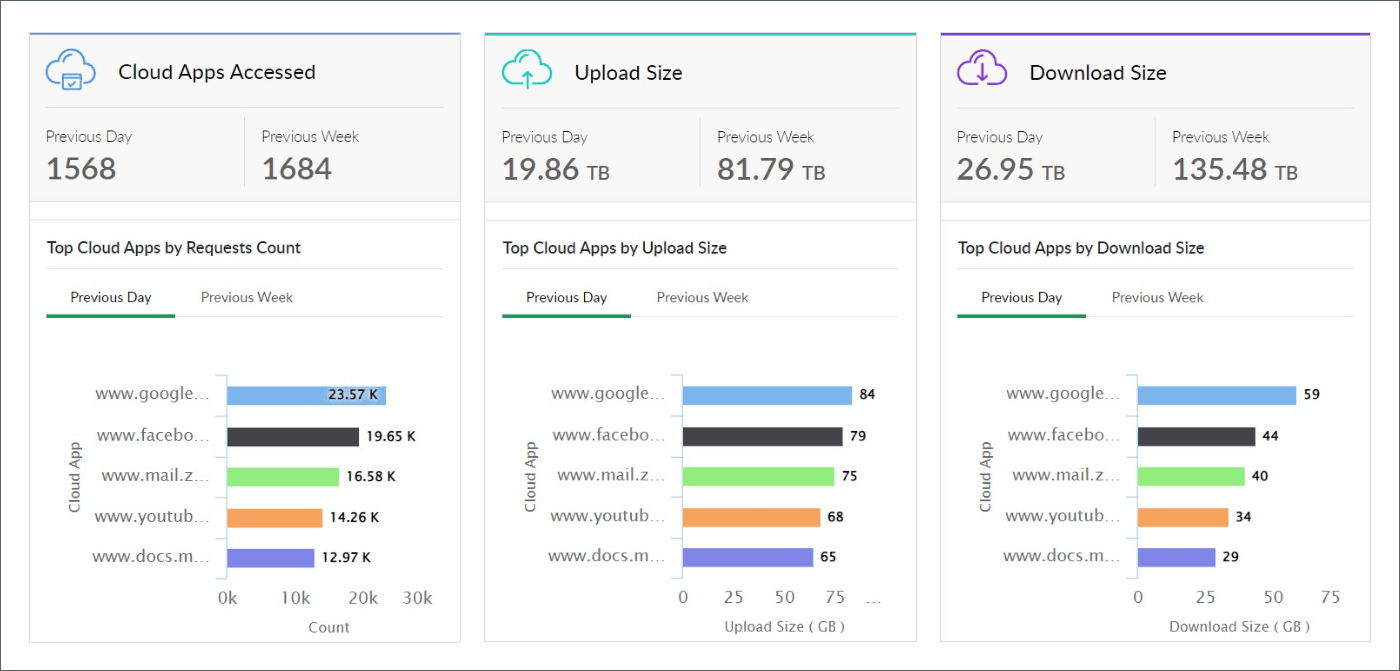The width and height of the screenshot is (1400, 671).
Task: Select Previous Day tab under Requests Count chart
Action: [x=110, y=297]
